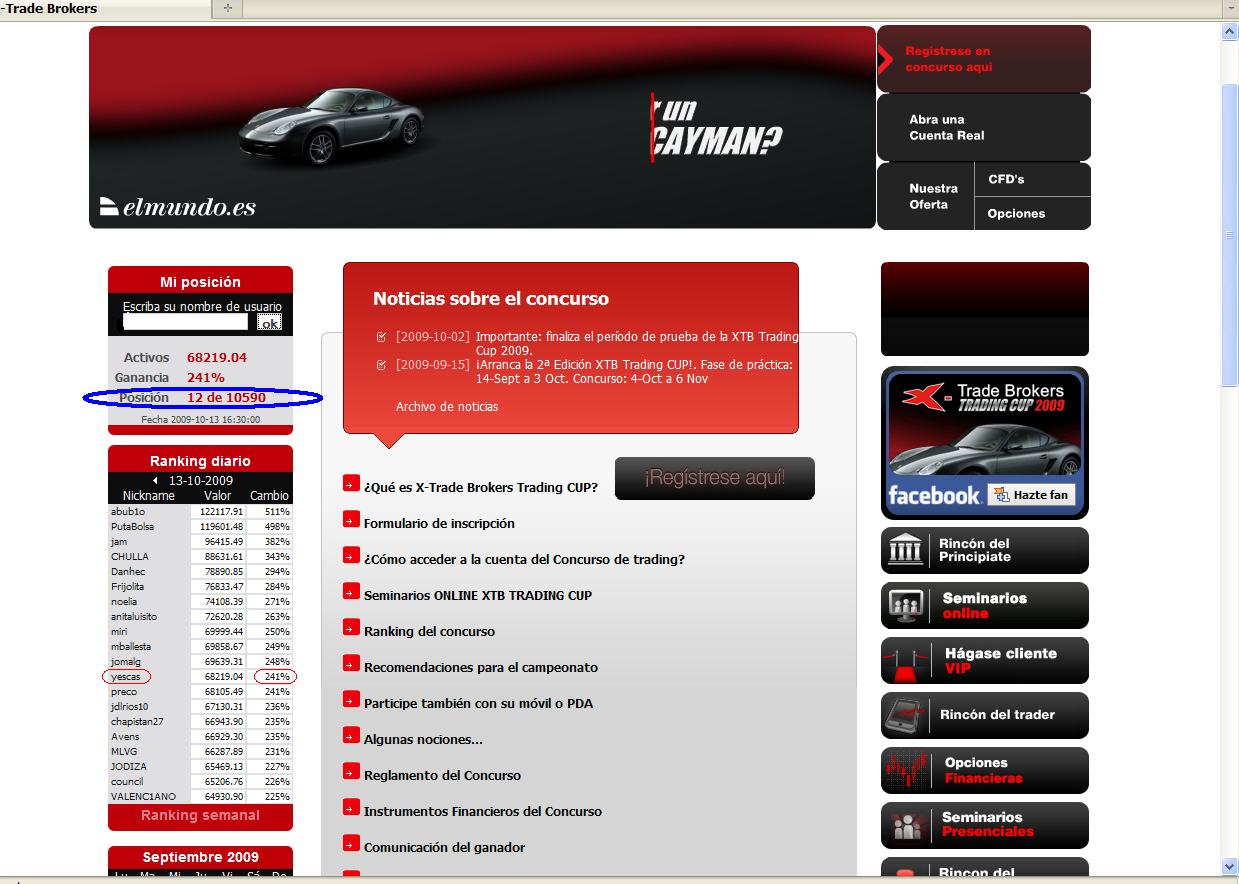Click the elmundo.es logo
The image size is (1239, 884).
pyautogui.click(x=178, y=206)
